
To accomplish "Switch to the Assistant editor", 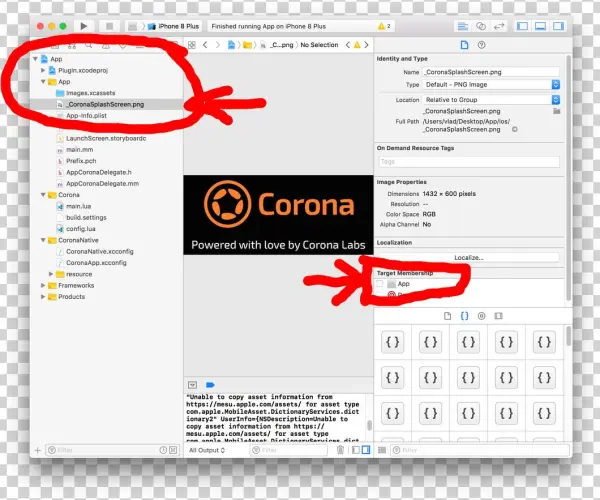I will tap(481, 26).
